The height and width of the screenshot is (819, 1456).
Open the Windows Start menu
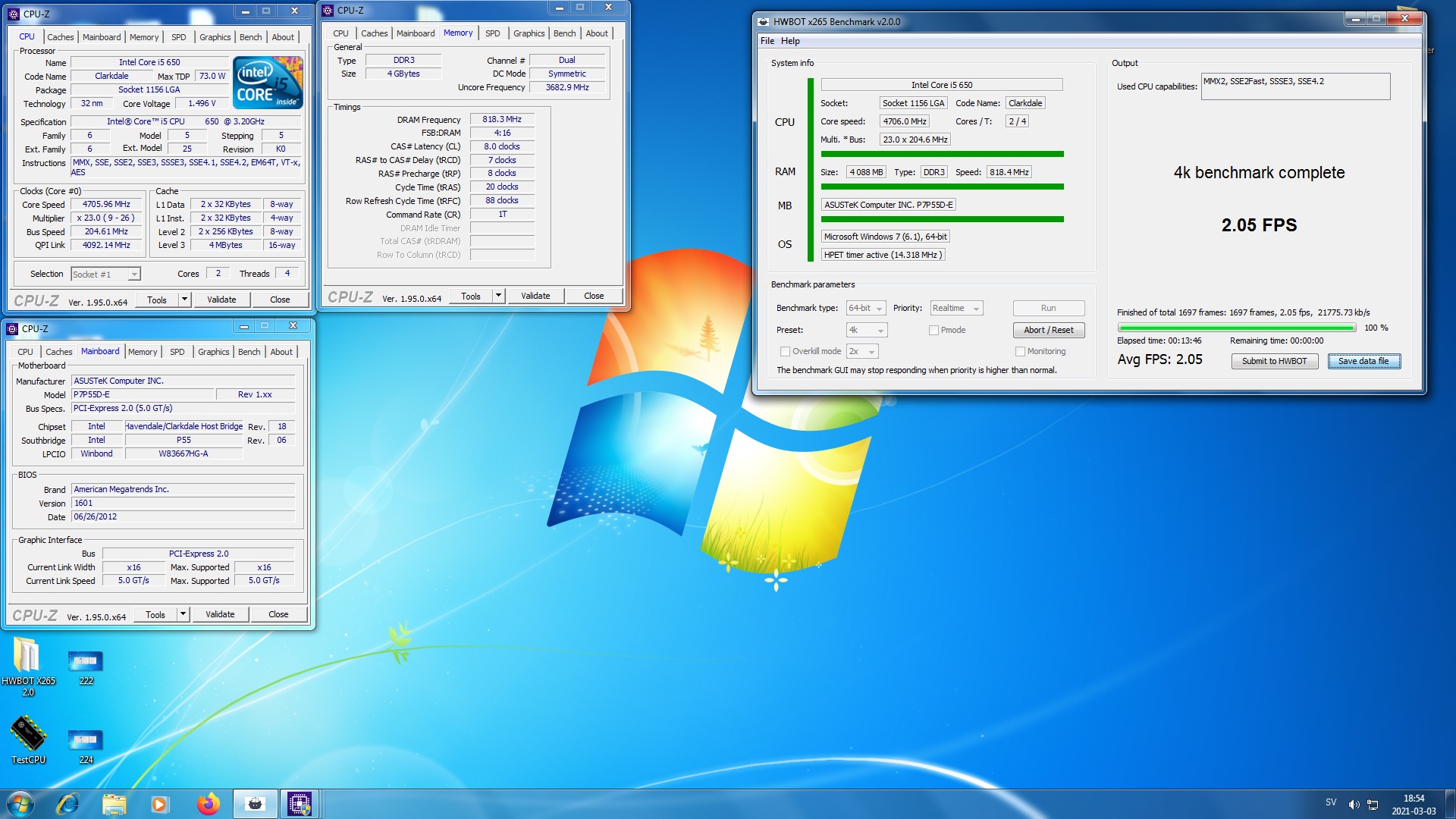(20, 804)
